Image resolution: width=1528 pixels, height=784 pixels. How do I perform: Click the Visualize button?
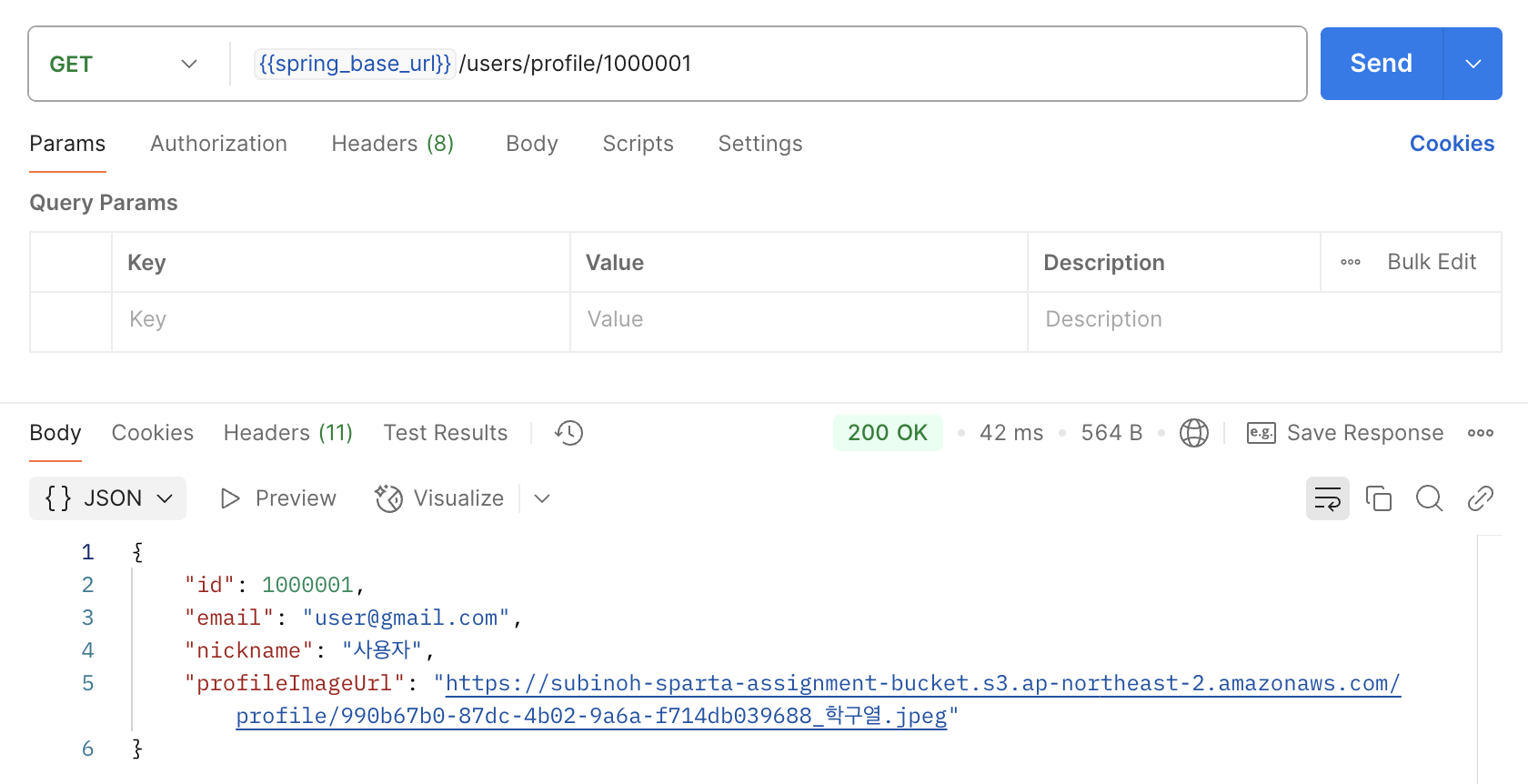439,498
